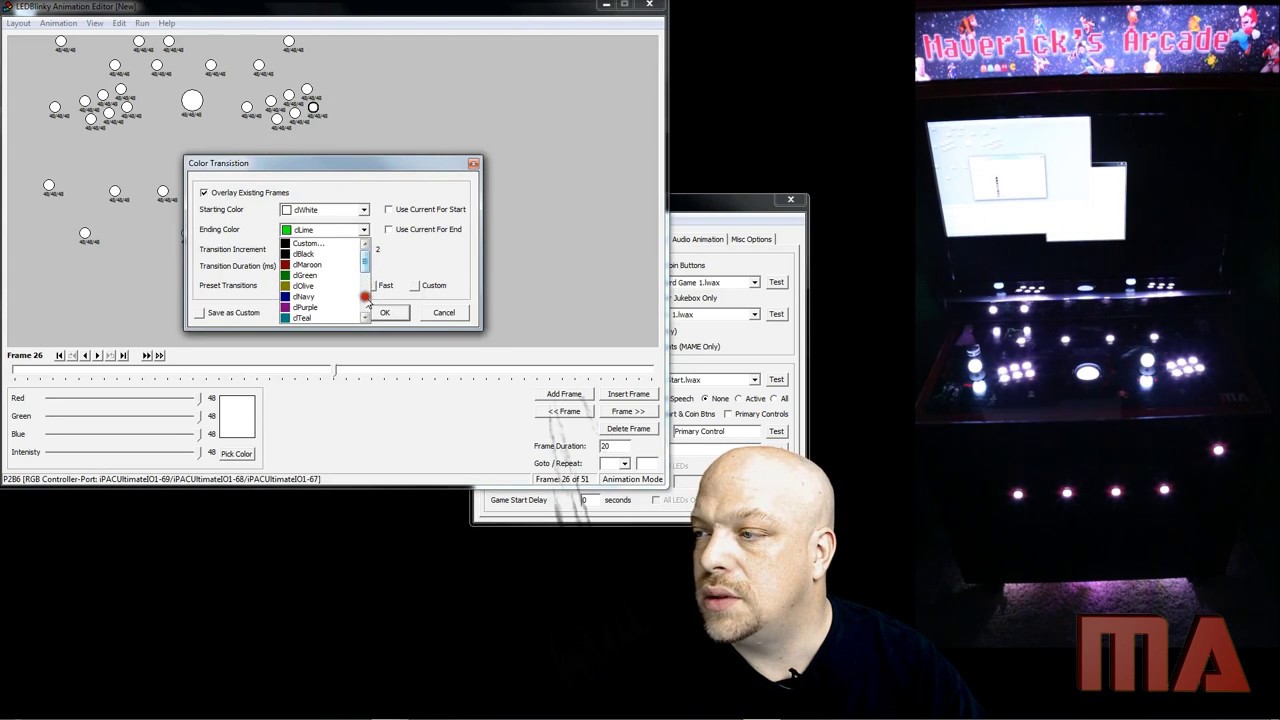Image resolution: width=1280 pixels, height=720 pixels.
Task: Choose clBlack from the color list
Action: click(319, 254)
